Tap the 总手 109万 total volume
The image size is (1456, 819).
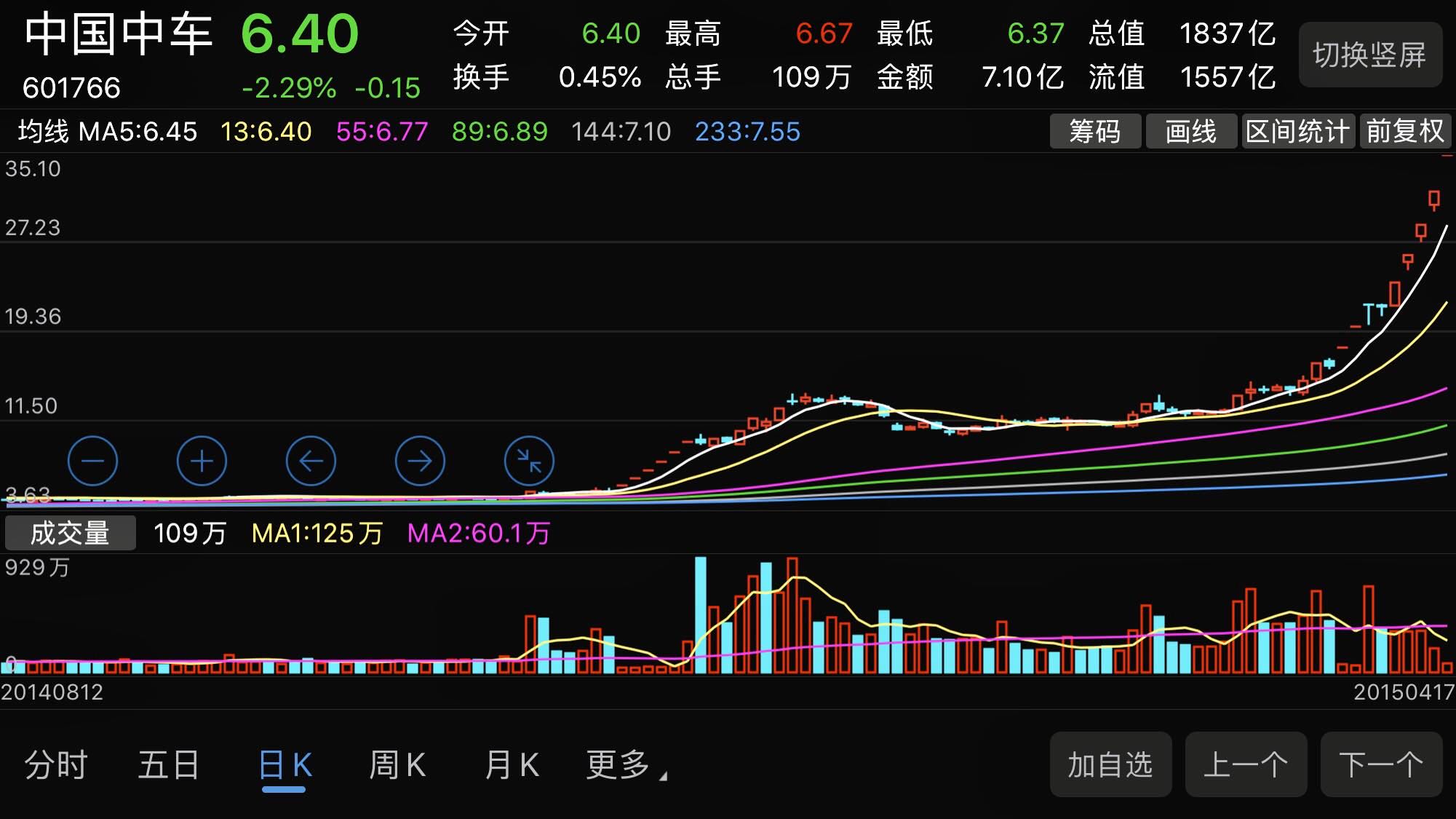[x=759, y=76]
